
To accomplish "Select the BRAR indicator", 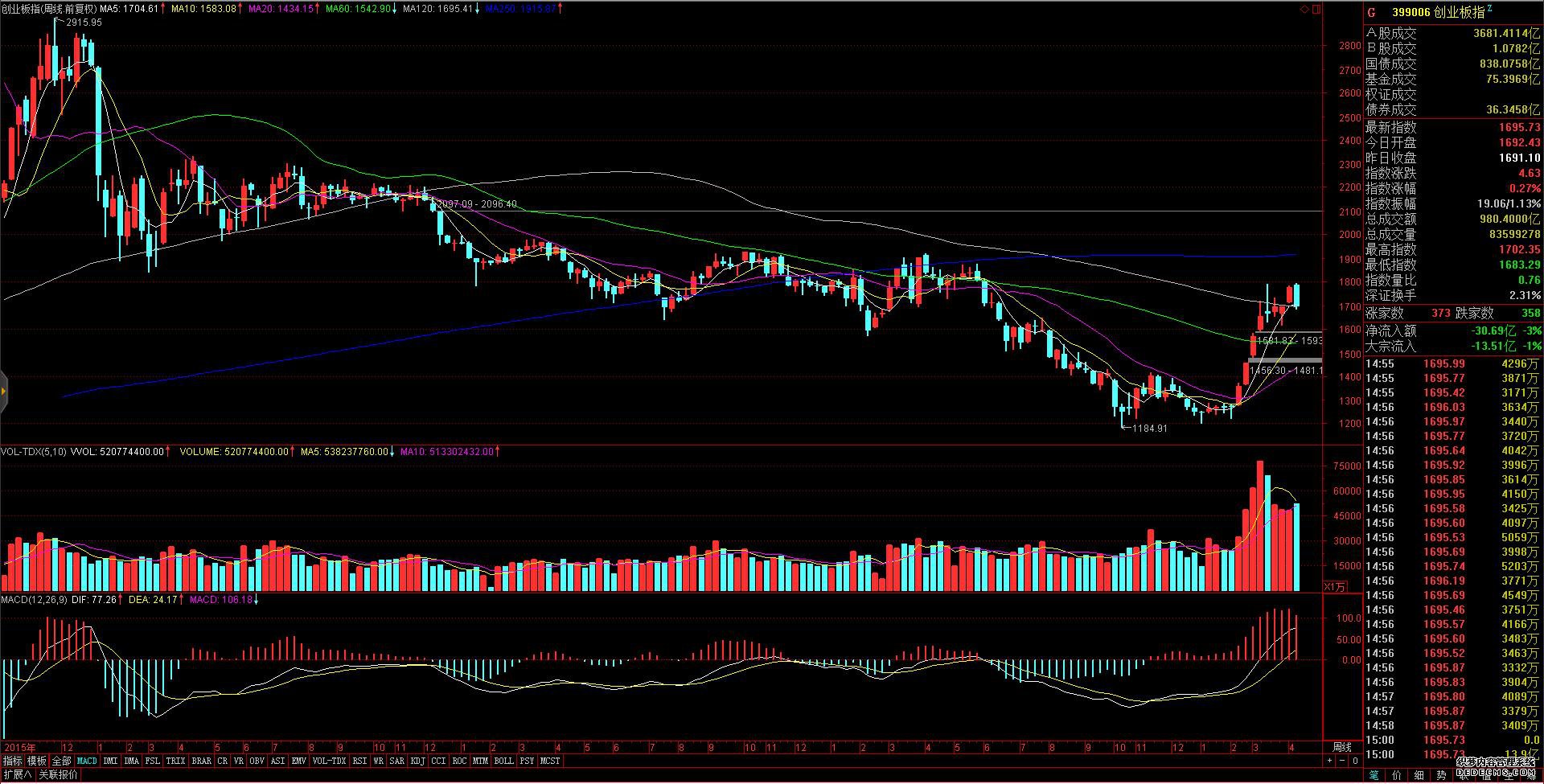I will click(x=202, y=761).
